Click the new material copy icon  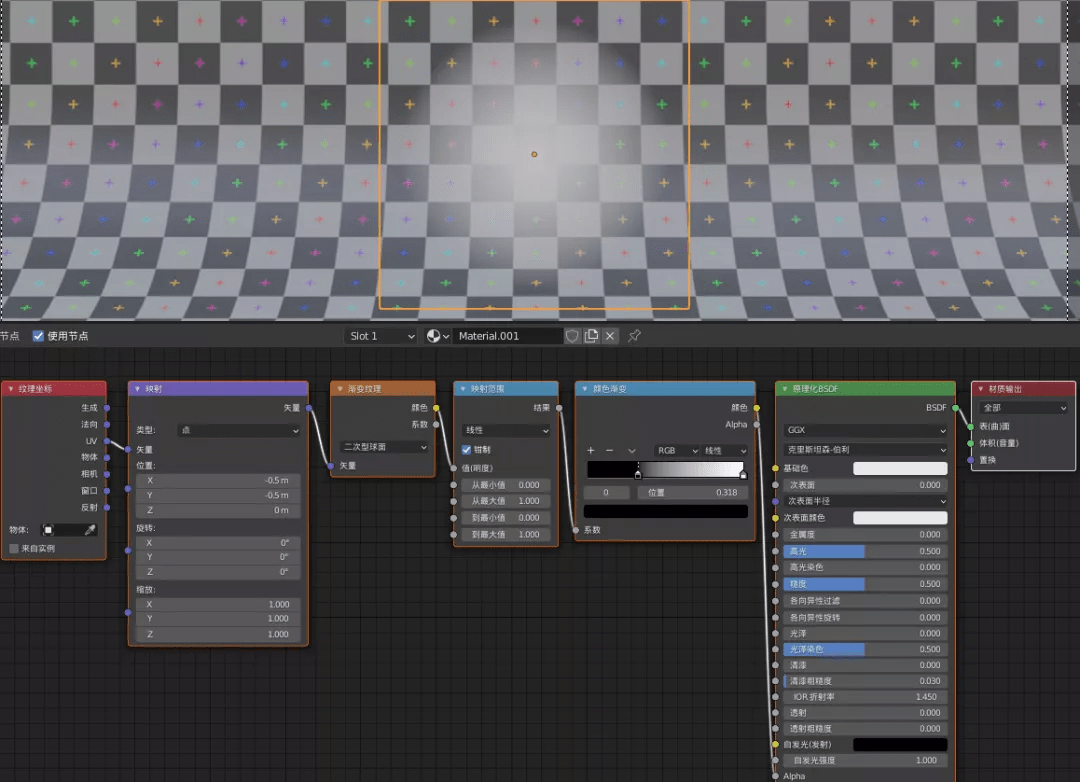point(591,336)
